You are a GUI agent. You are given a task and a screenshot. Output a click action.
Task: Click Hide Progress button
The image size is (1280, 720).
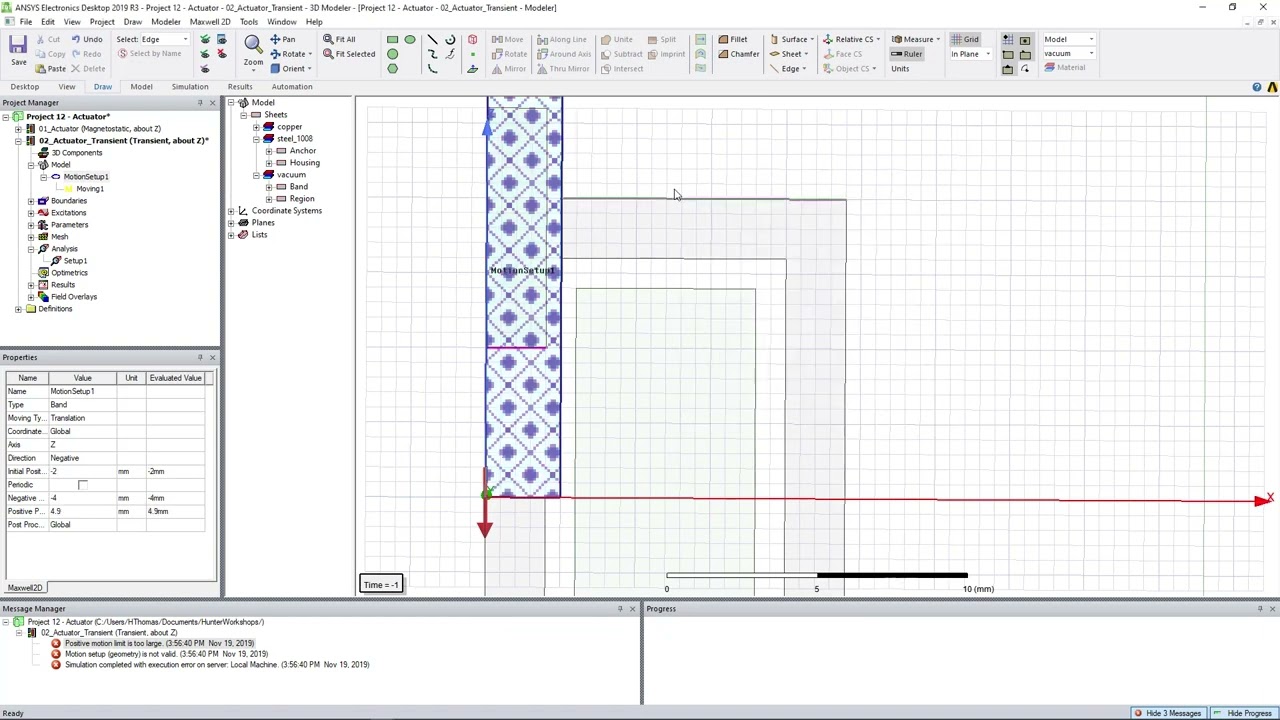point(1243,713)
